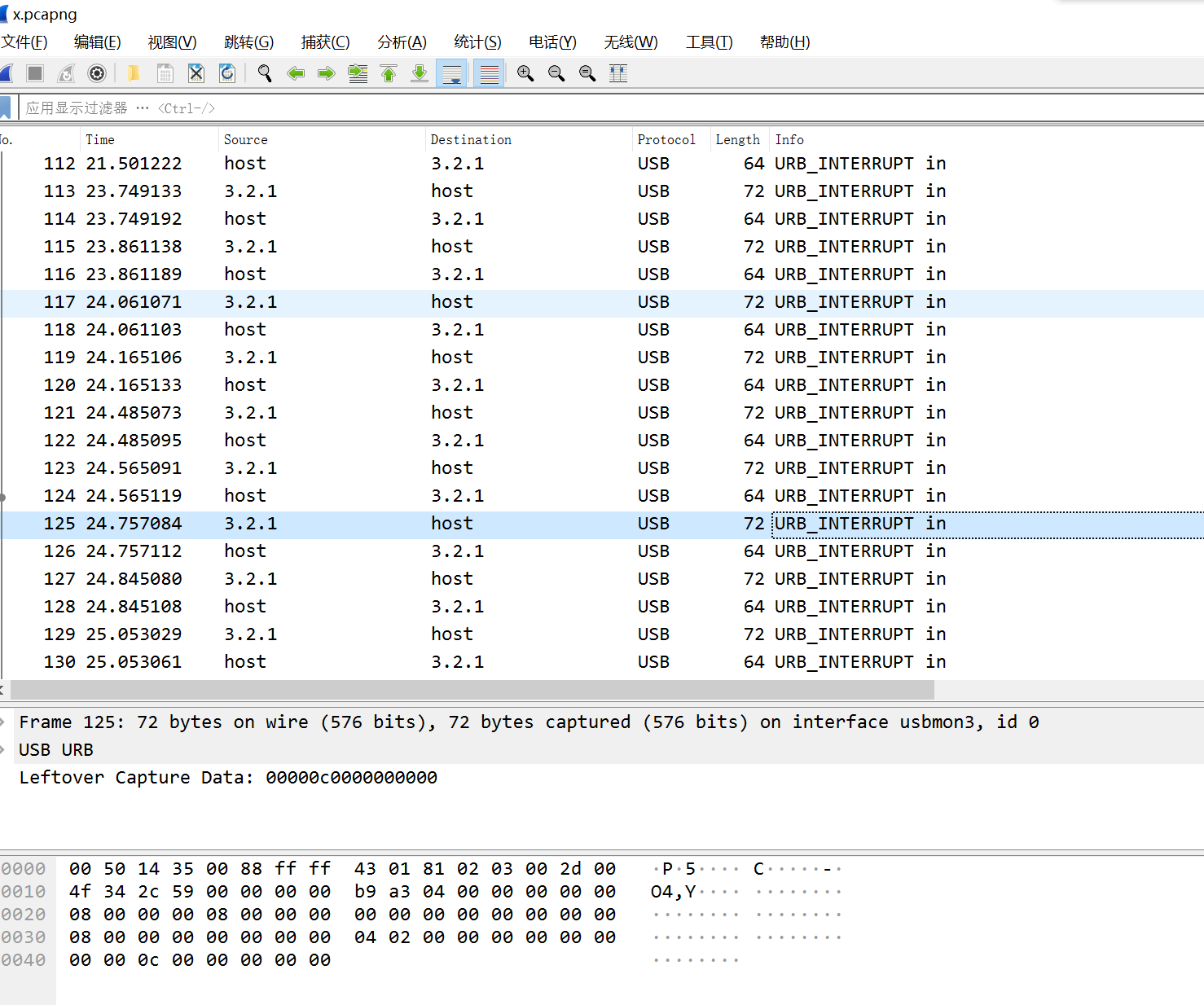Screen dimensions: 1204x1005
Task: Sort by the Source column header
Action: click(322, 139)
